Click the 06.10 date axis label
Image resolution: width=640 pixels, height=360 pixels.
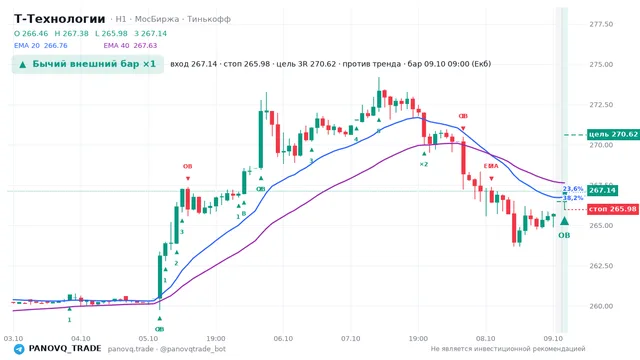[283, 338]
